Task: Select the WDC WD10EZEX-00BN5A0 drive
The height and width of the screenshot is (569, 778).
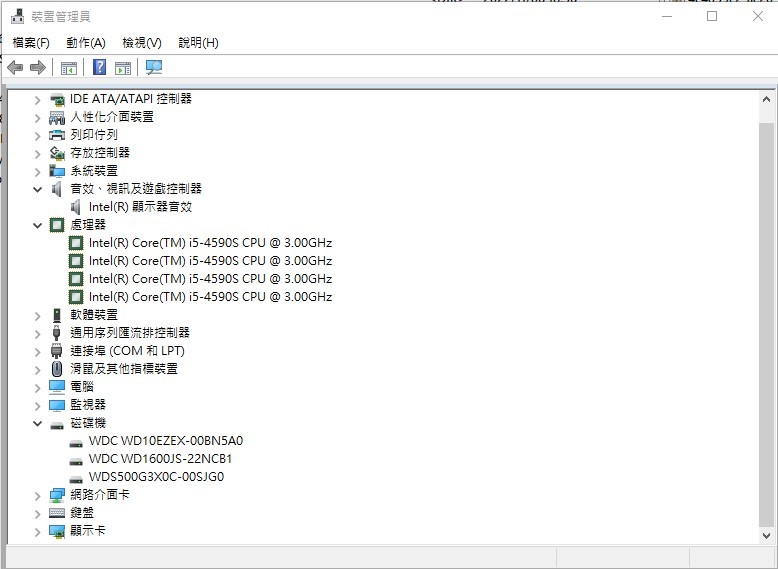Action: click(x=166, y=441)
